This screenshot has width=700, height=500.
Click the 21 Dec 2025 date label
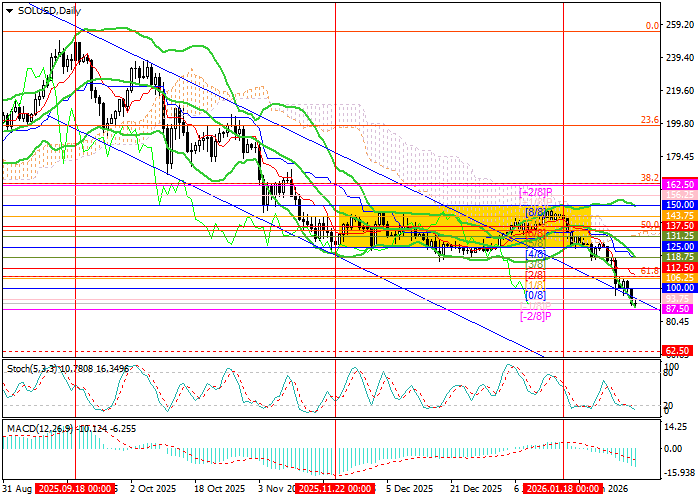(476, 489)
